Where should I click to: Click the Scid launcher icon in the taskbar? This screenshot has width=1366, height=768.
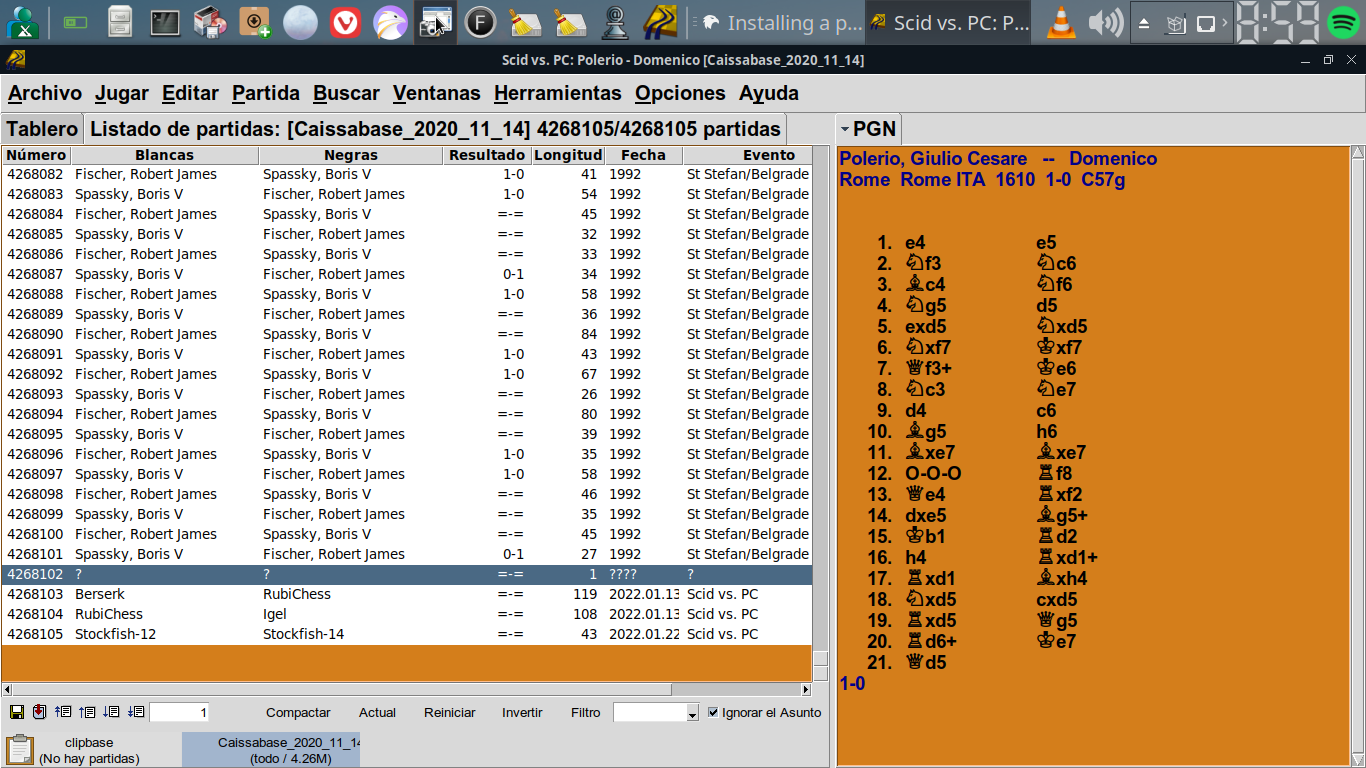660,22
